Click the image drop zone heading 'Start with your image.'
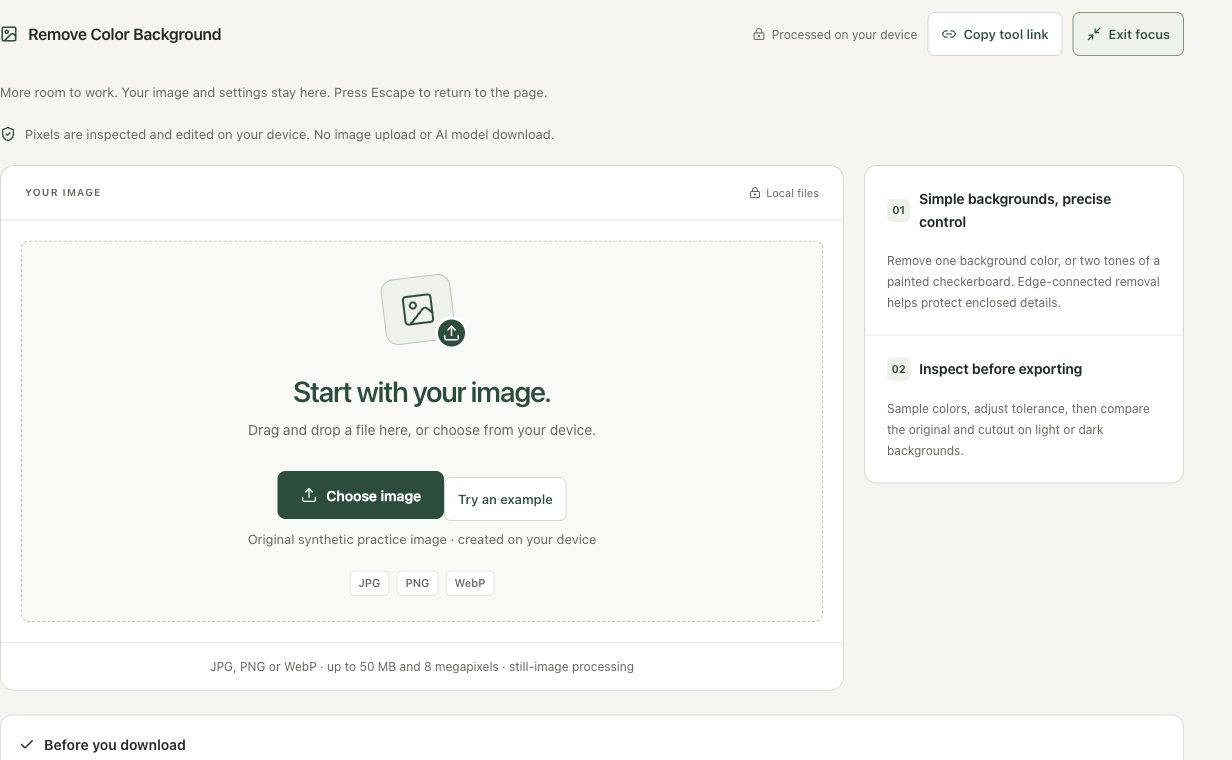The width and height of the screenshot is (1232, 760). (422, 392)
